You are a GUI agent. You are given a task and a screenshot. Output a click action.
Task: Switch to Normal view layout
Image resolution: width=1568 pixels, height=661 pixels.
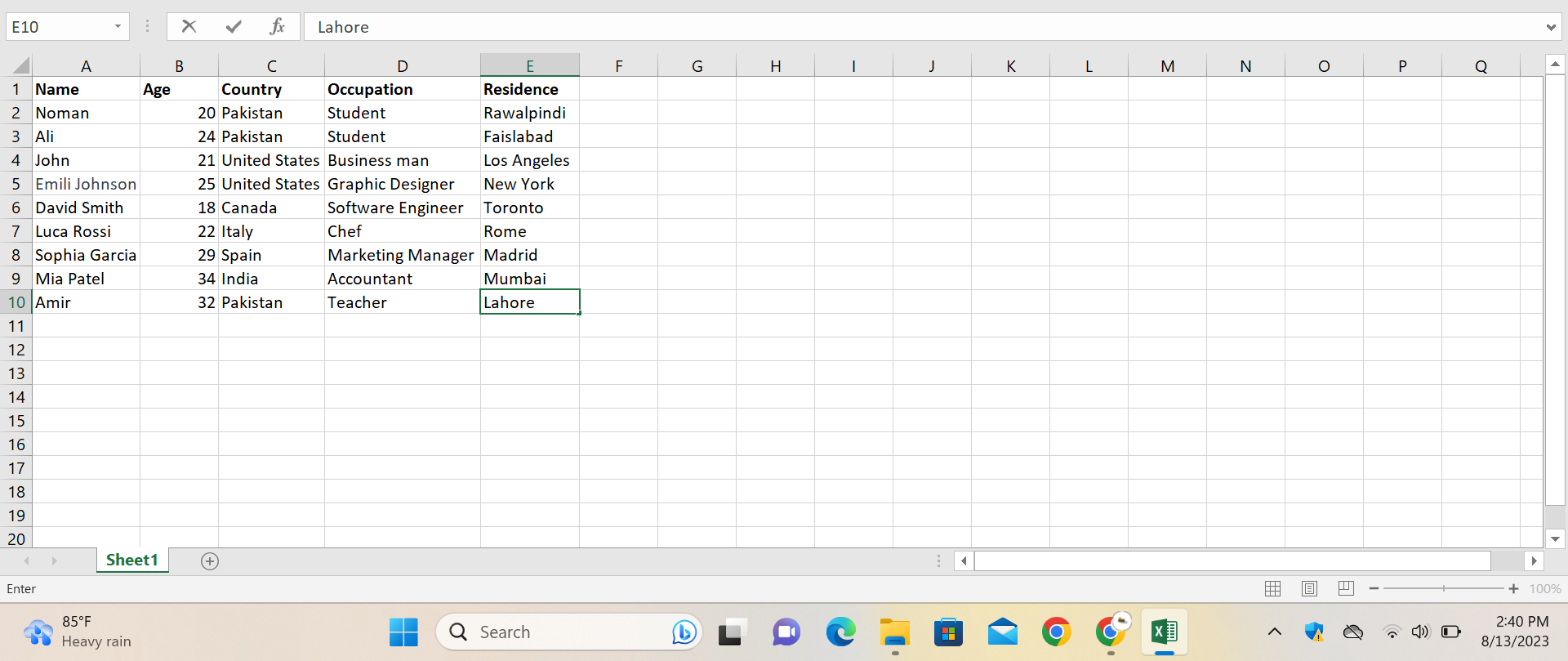coord(1272,588)
